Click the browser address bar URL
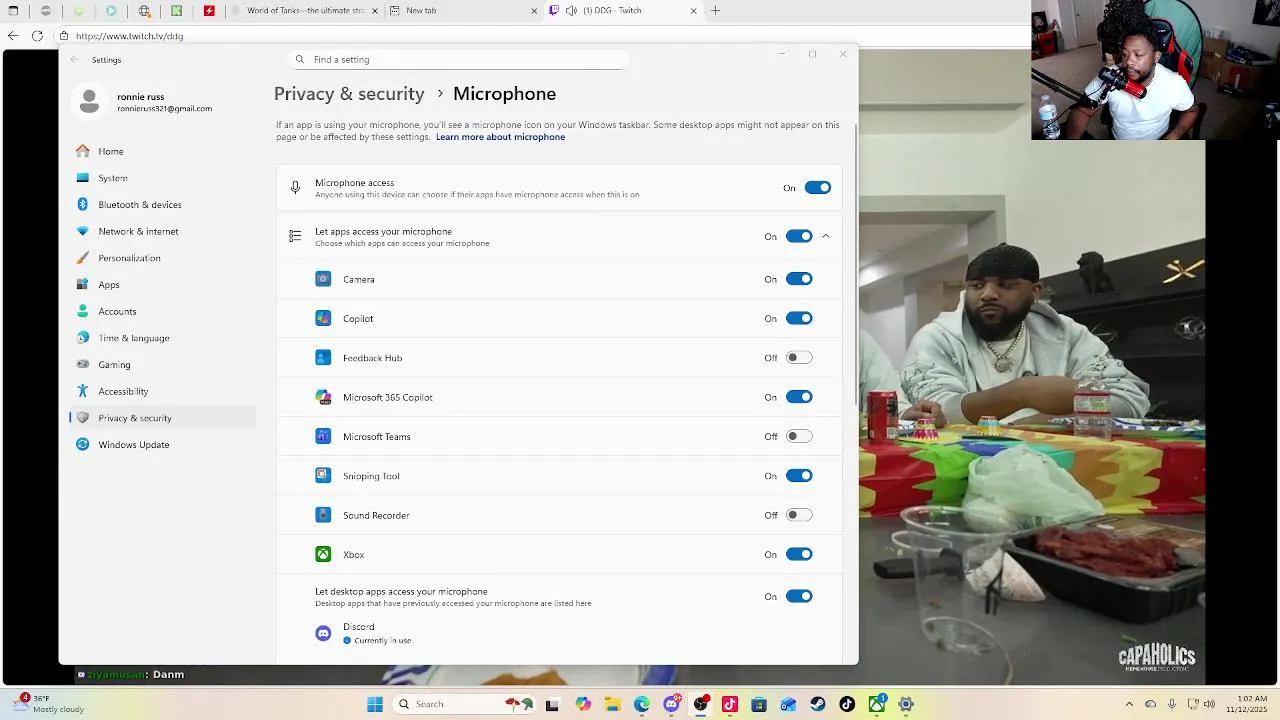Image resolution: width=1280 pixels, height=720 pixels. click(129, 36)
